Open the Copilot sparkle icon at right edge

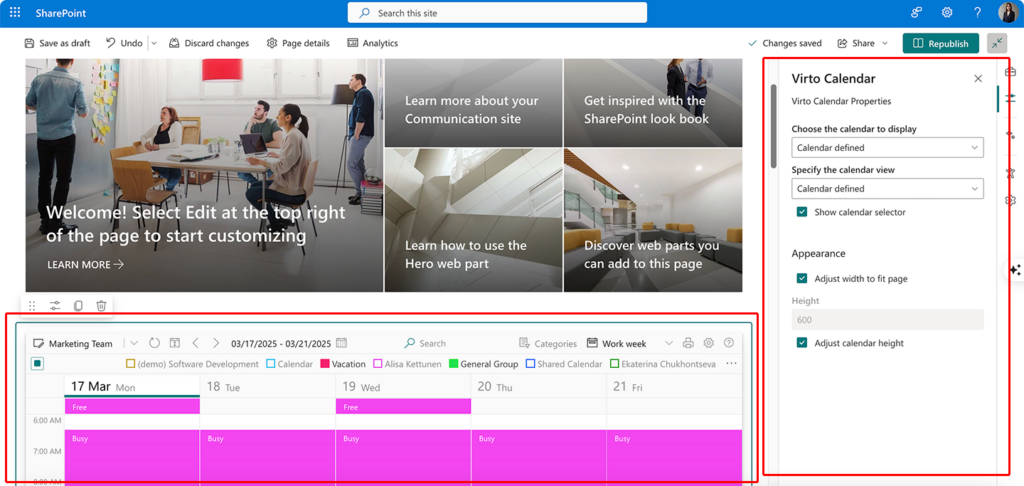(1015, 270)
